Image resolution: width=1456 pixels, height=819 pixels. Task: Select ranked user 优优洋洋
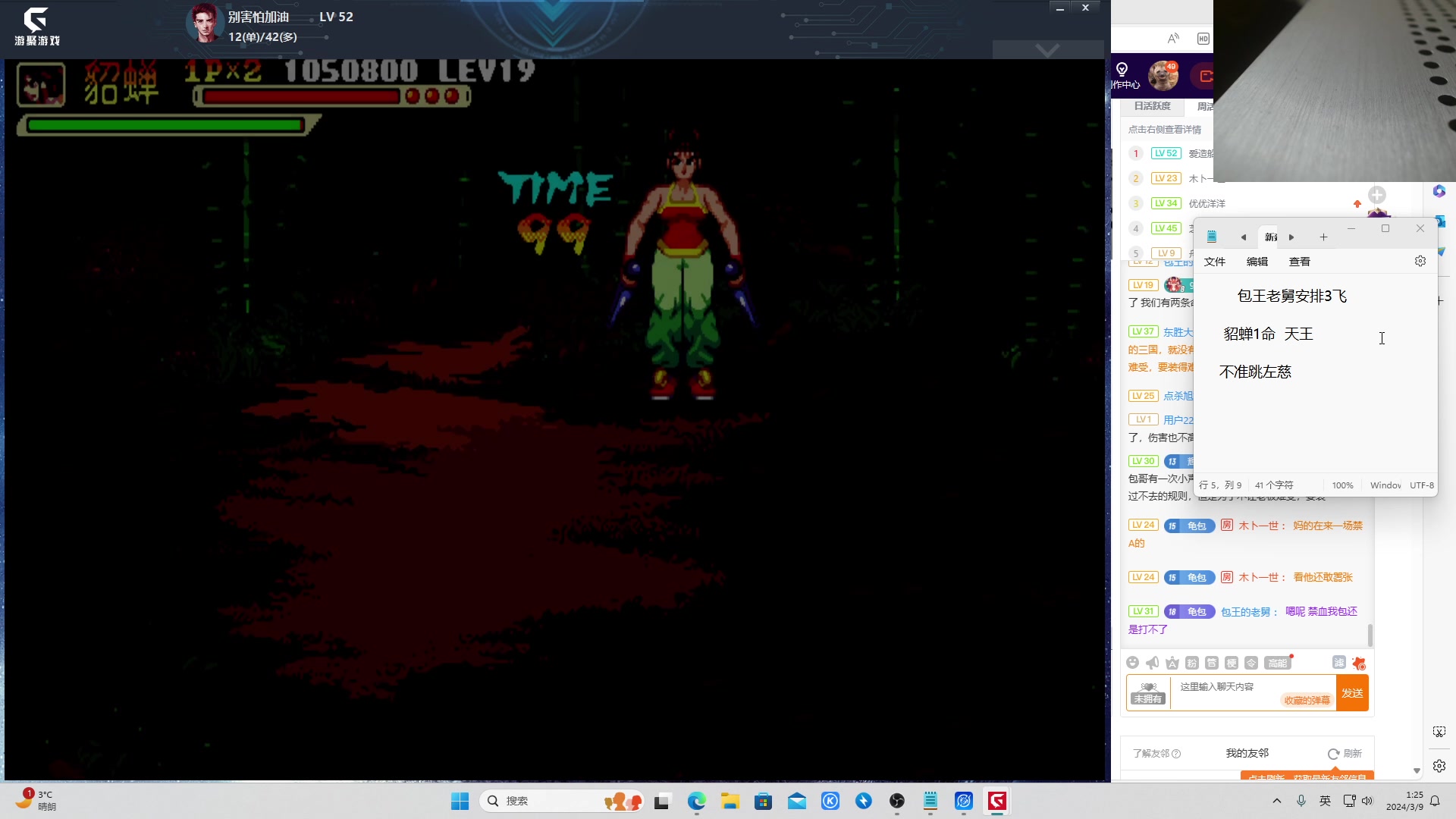point(1207,203)
